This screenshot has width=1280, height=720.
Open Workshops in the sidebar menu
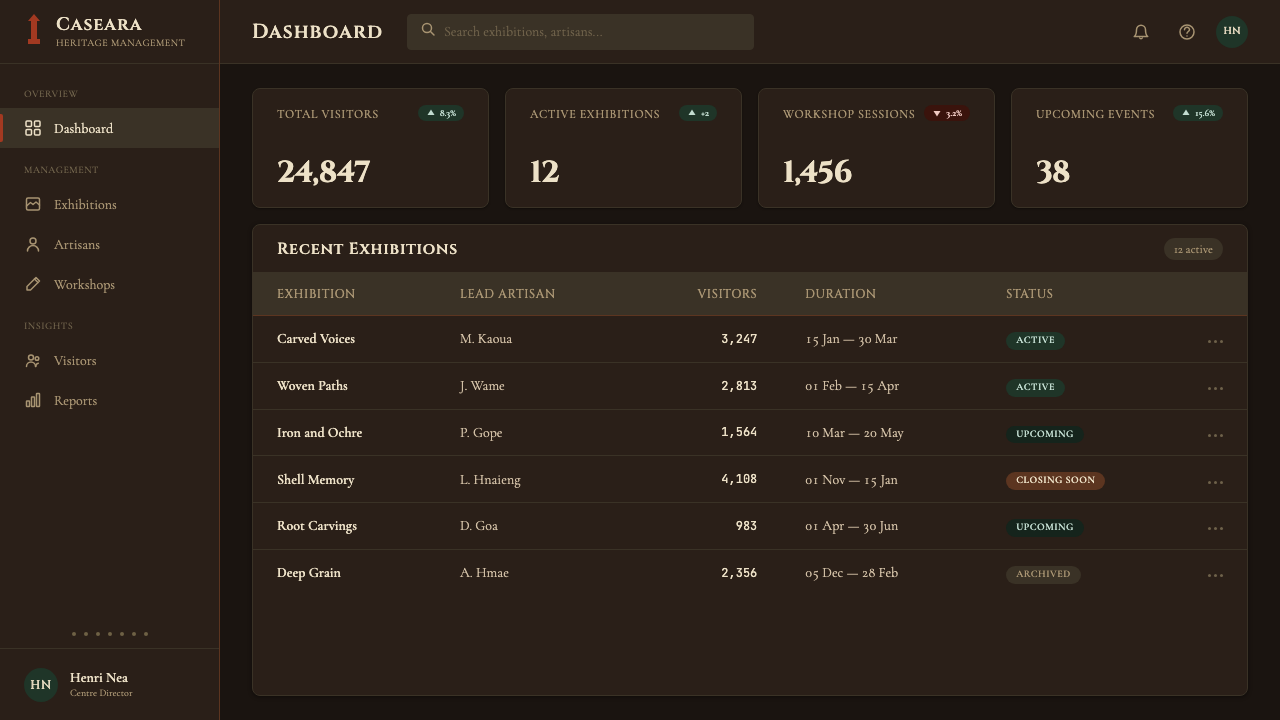pyautogui.click(x=110, y=284)
